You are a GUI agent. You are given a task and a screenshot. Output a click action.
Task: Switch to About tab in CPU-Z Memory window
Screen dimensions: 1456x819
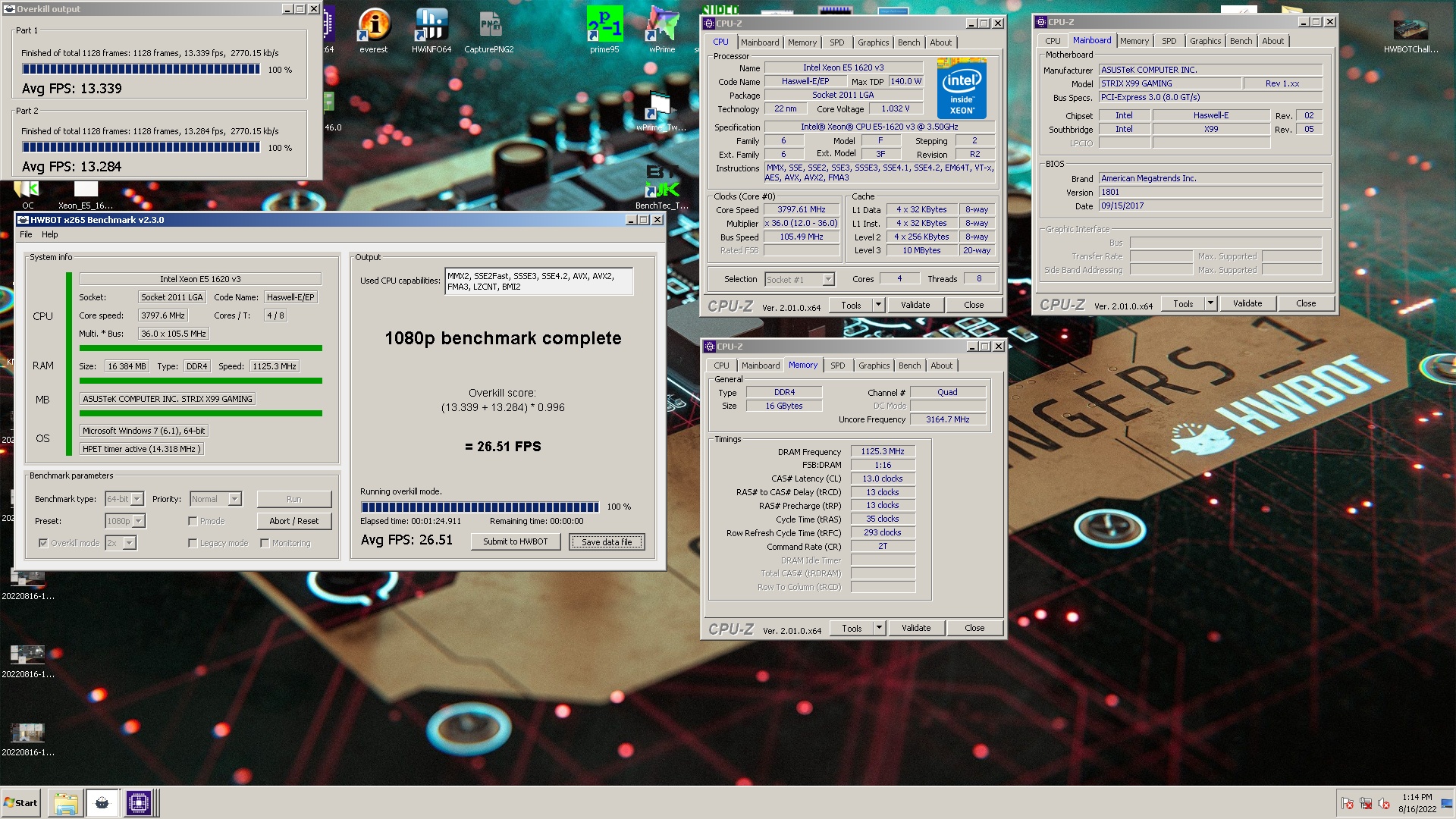941,366
